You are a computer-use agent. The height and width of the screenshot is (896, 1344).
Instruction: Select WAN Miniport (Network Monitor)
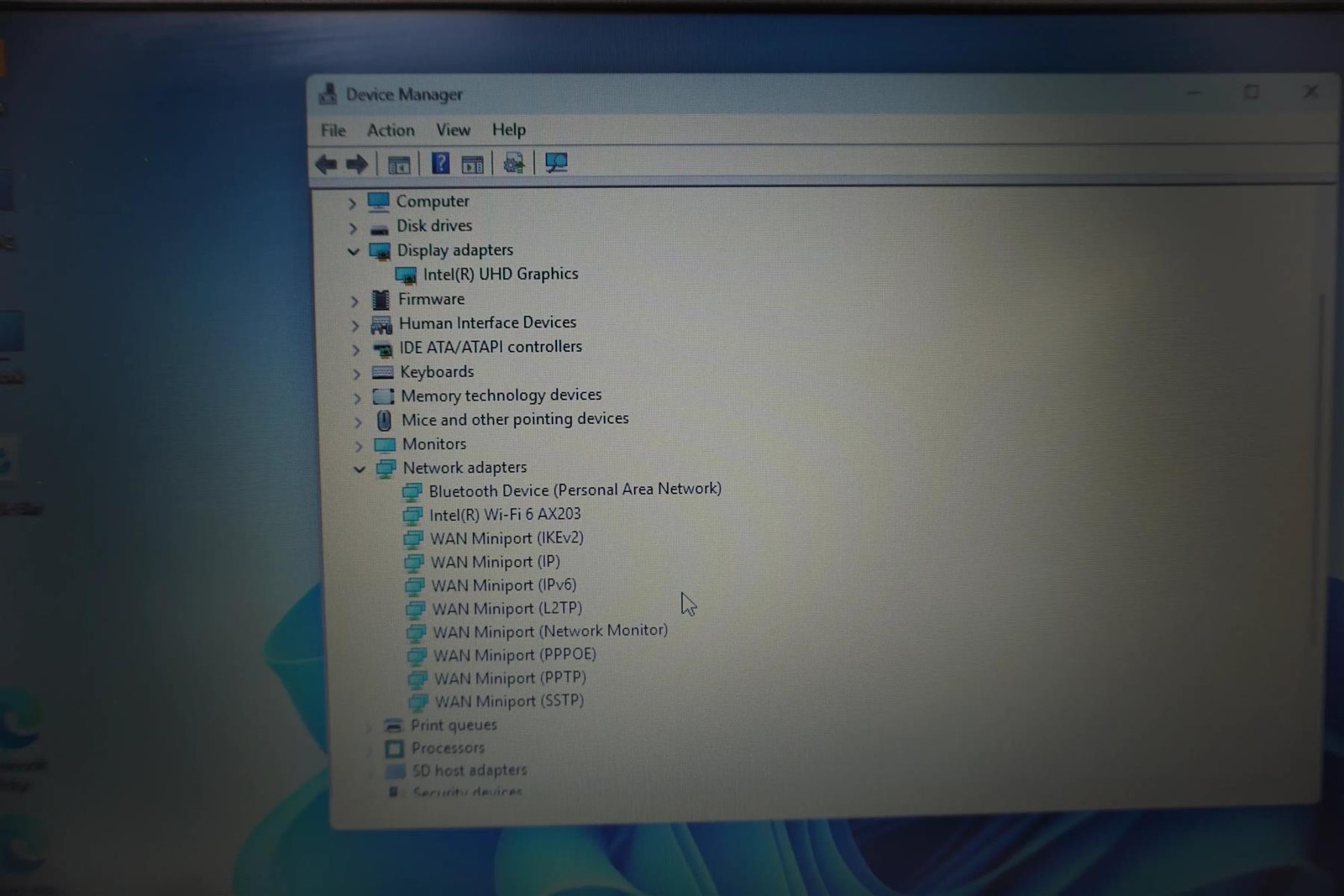550,631
